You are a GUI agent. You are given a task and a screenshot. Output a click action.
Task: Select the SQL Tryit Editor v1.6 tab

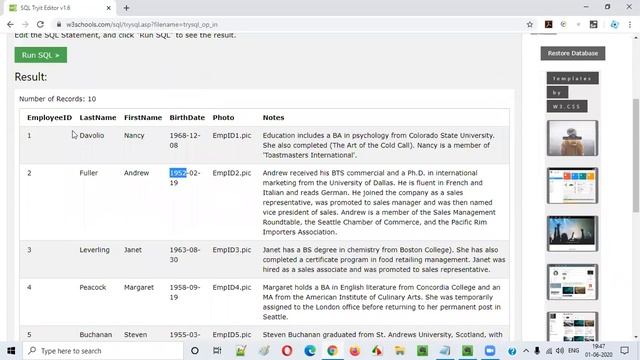pos(60,8)
